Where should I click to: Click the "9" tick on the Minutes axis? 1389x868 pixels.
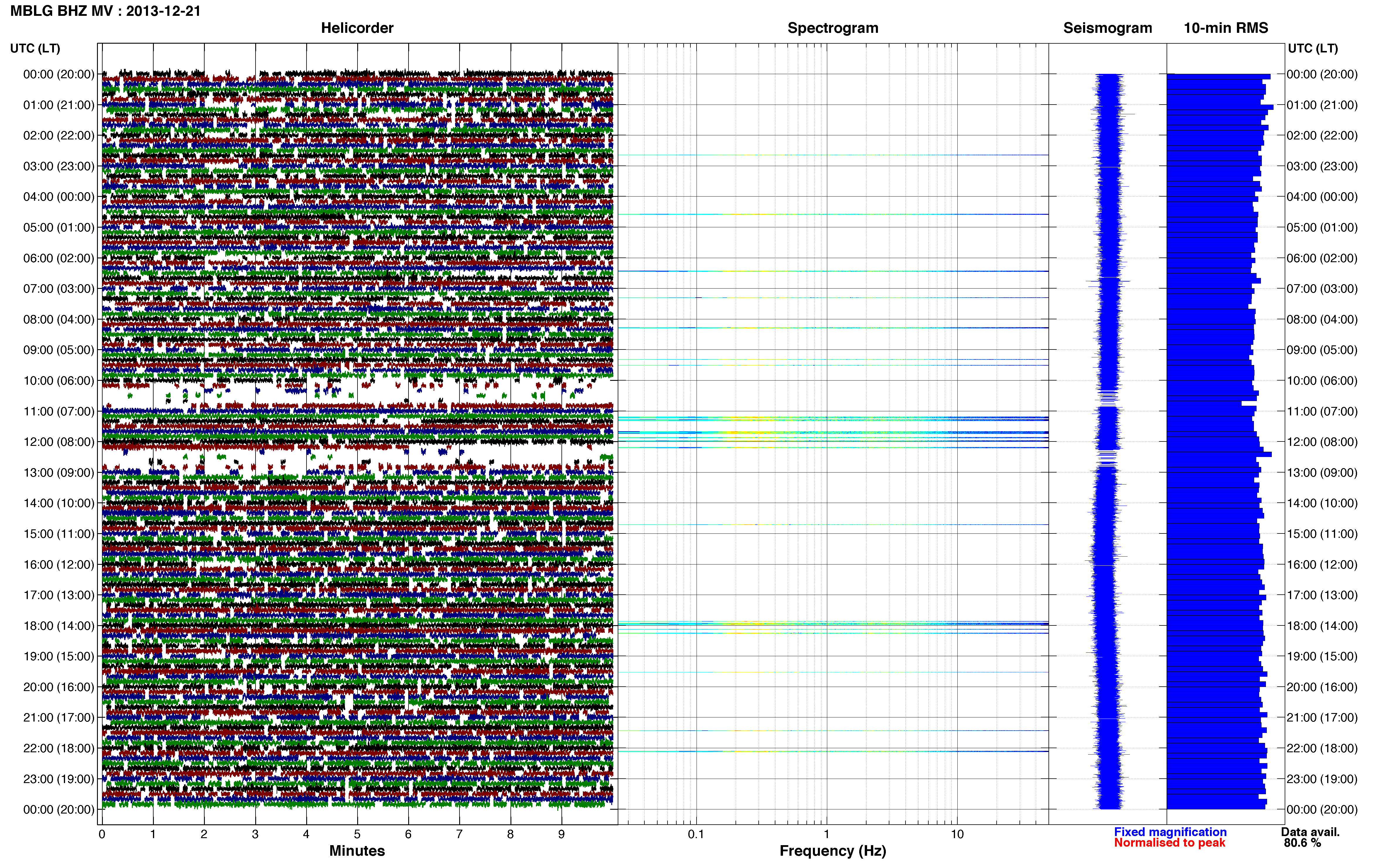pyautogui.click(x=561, y=834)
